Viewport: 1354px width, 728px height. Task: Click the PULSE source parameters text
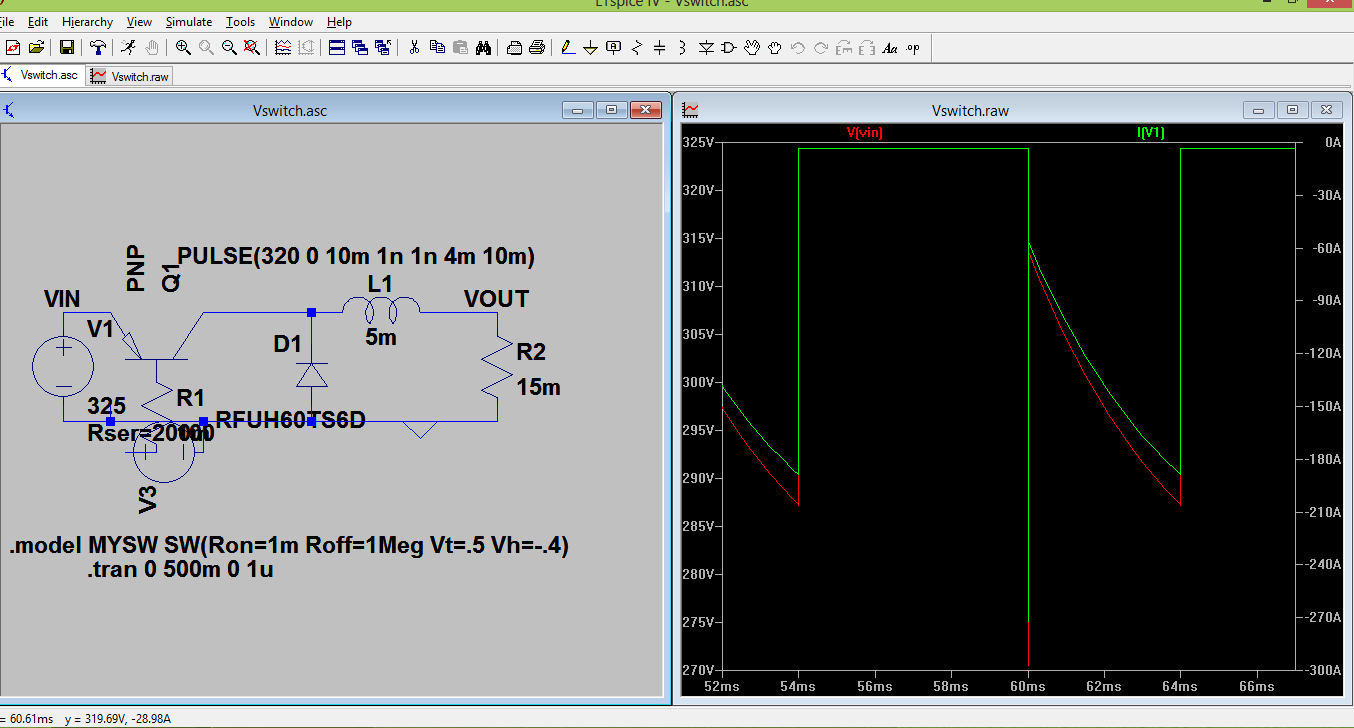coord(356,257)
